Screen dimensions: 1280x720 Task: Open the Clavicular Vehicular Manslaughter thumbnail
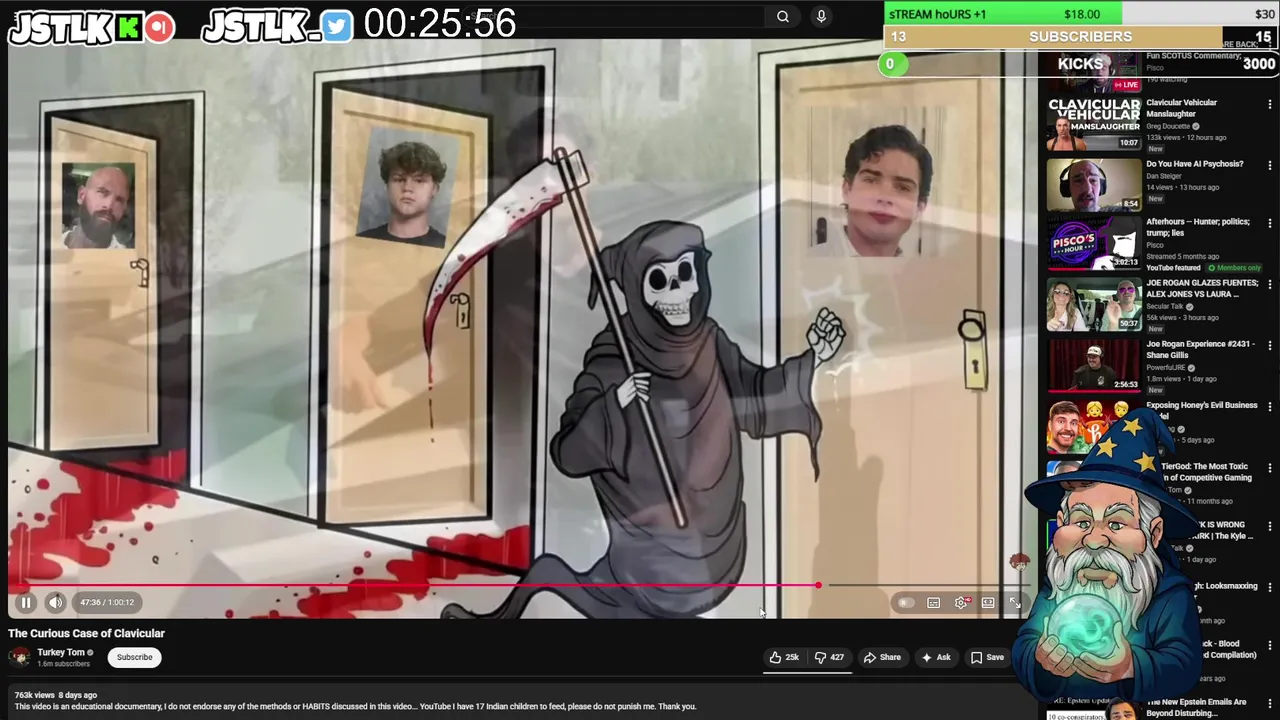1094,123
